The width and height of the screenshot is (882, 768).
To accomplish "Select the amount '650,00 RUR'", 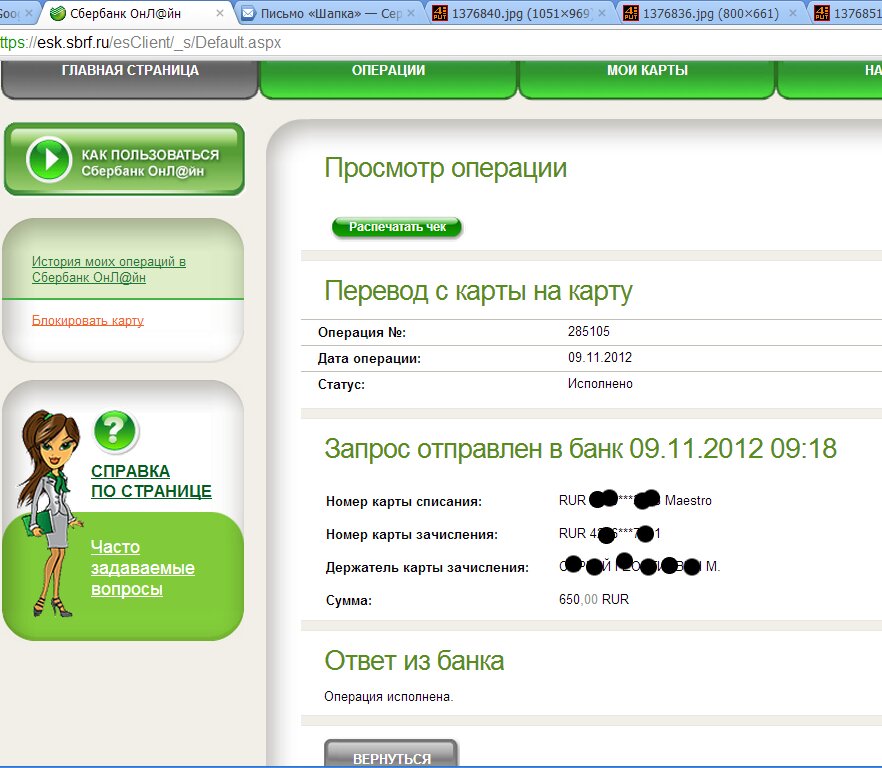I will (593, 600).
